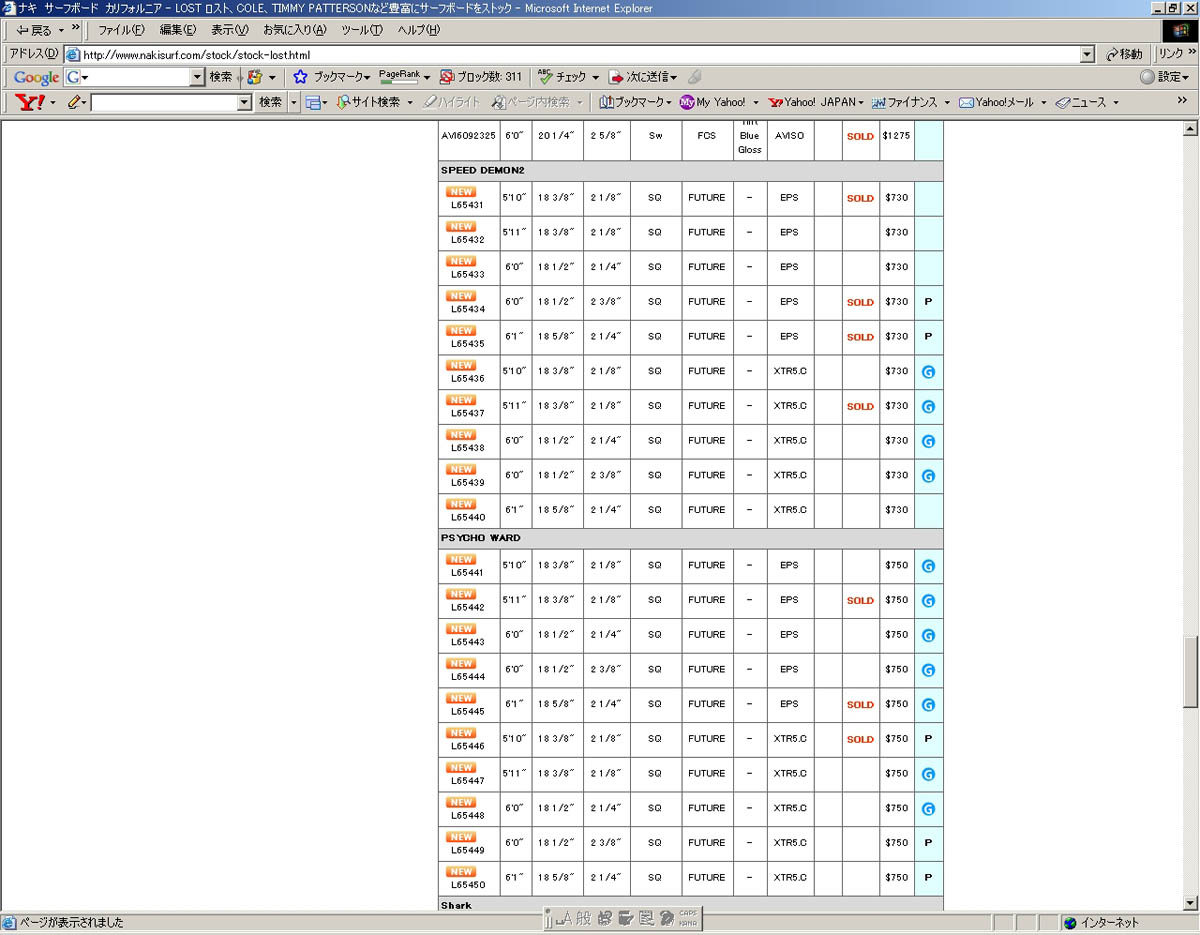This screenshot has height=935, width=1200.
Task: Click the NEW badge for L65441
Action: (x=461, y=559)
